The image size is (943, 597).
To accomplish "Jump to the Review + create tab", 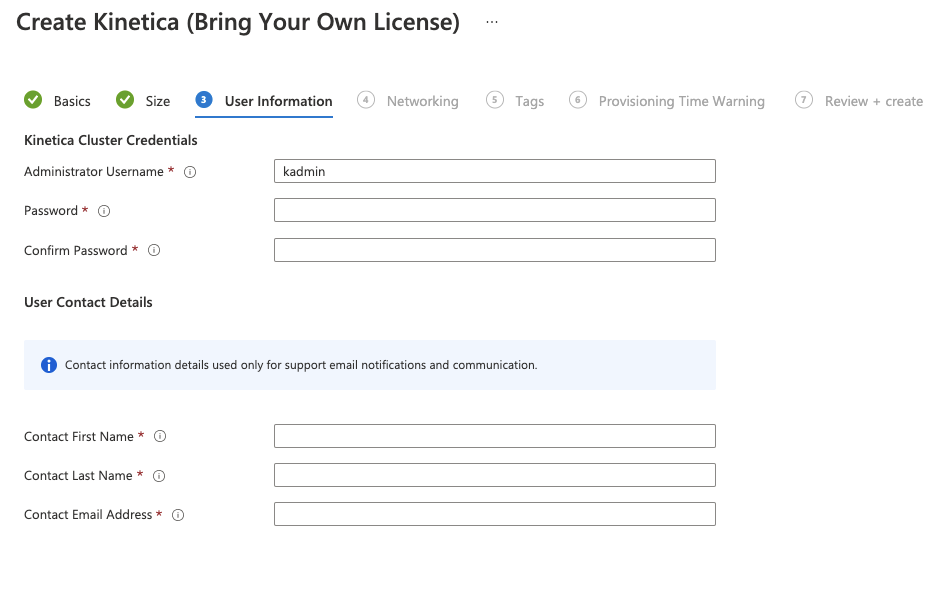I will (x=874, y=102).
